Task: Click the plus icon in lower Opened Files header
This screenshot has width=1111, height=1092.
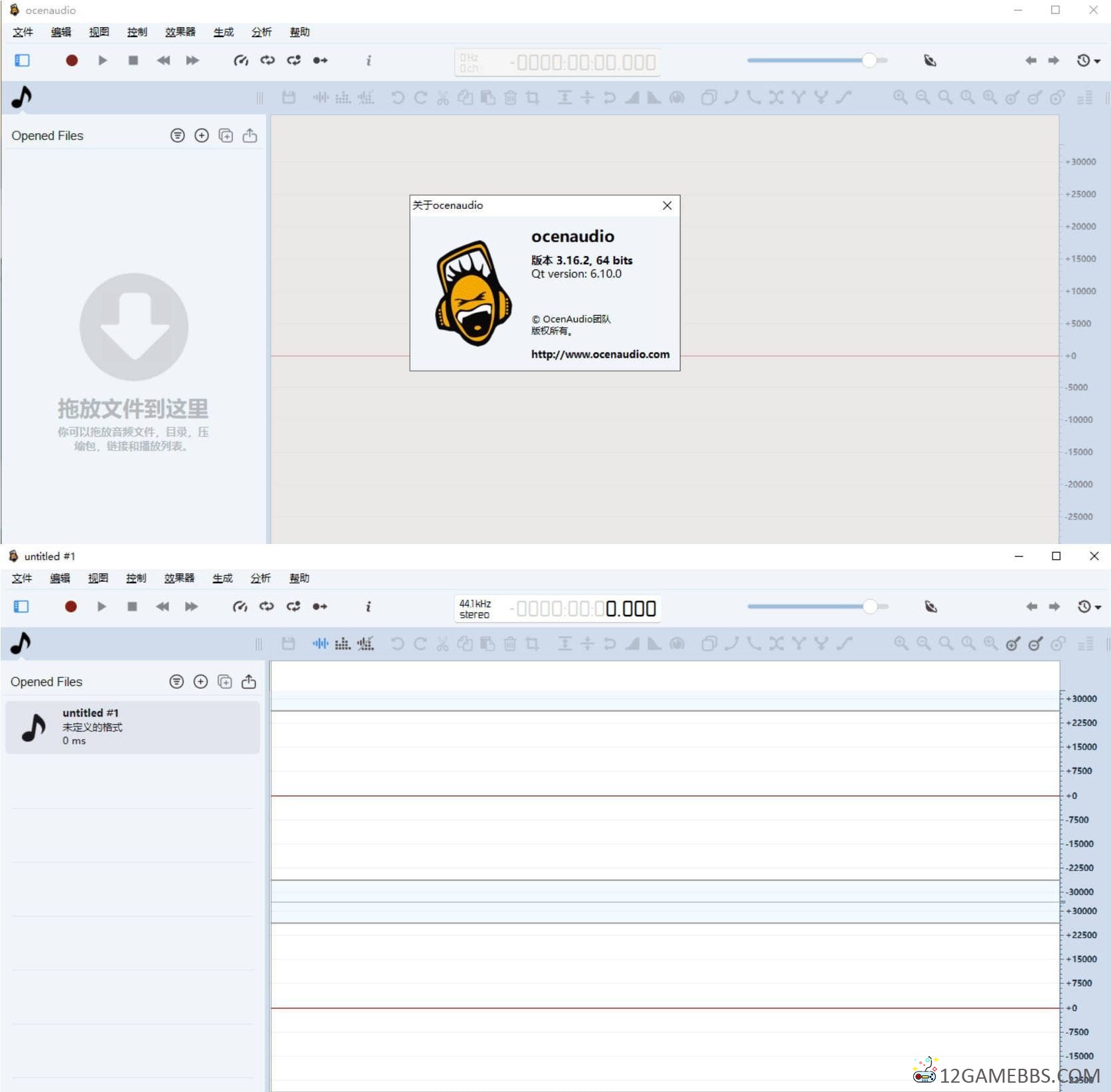Action: pyautogui.click(x=200, y=681)
